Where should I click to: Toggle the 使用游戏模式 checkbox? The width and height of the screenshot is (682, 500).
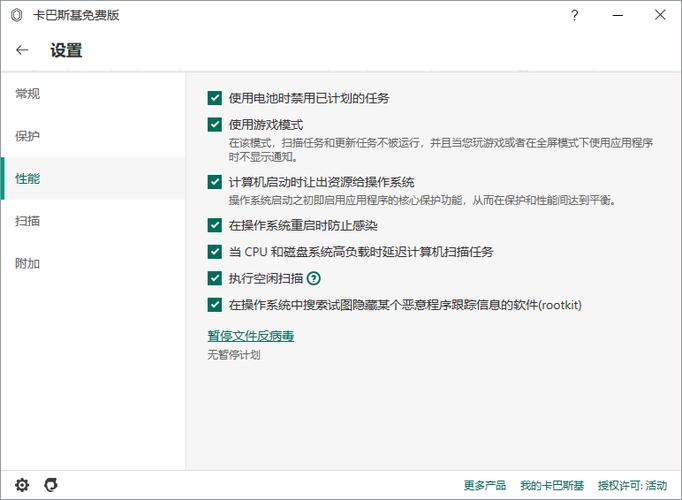[214, 125]
